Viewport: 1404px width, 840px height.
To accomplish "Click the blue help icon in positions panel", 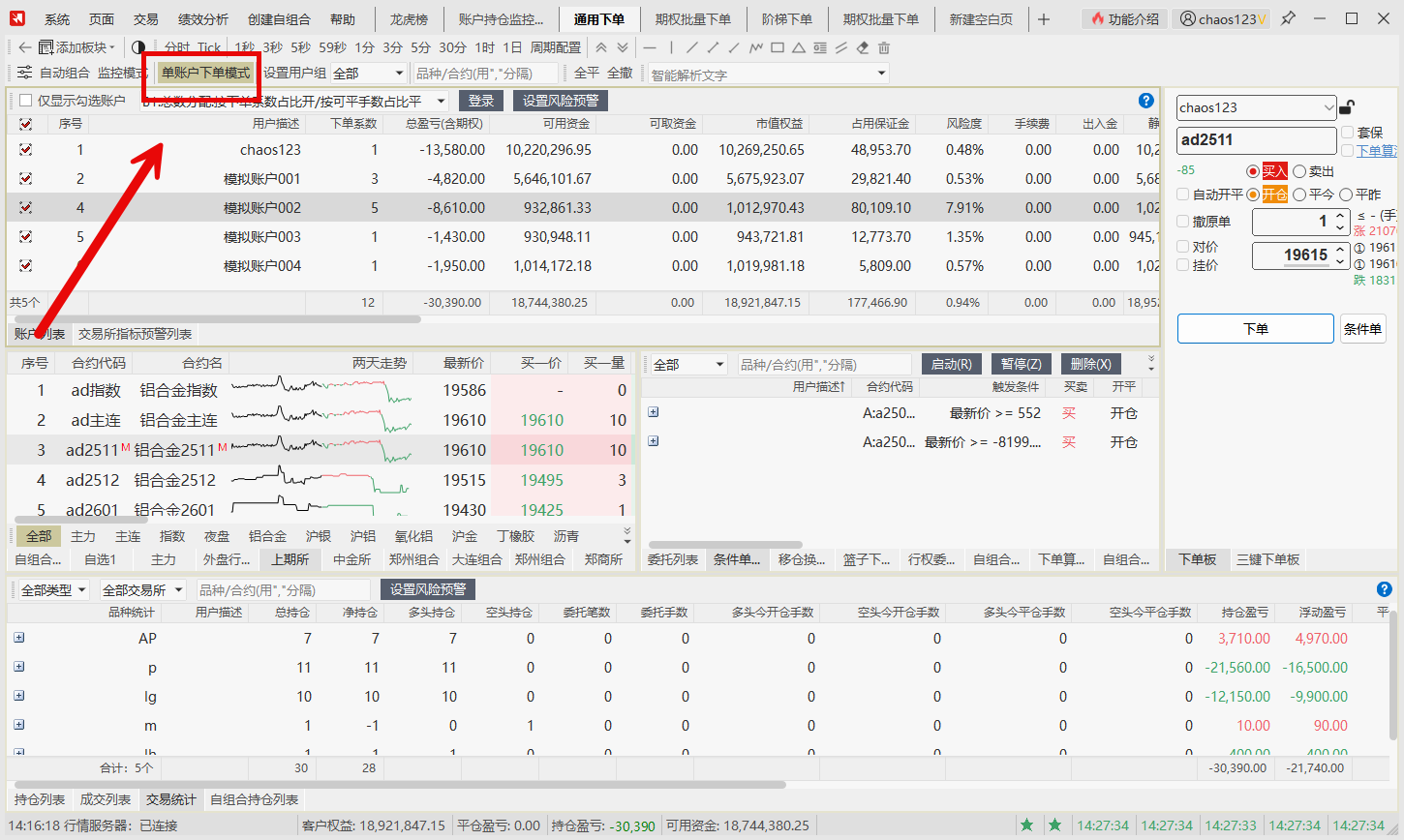I will point(1385,588).
